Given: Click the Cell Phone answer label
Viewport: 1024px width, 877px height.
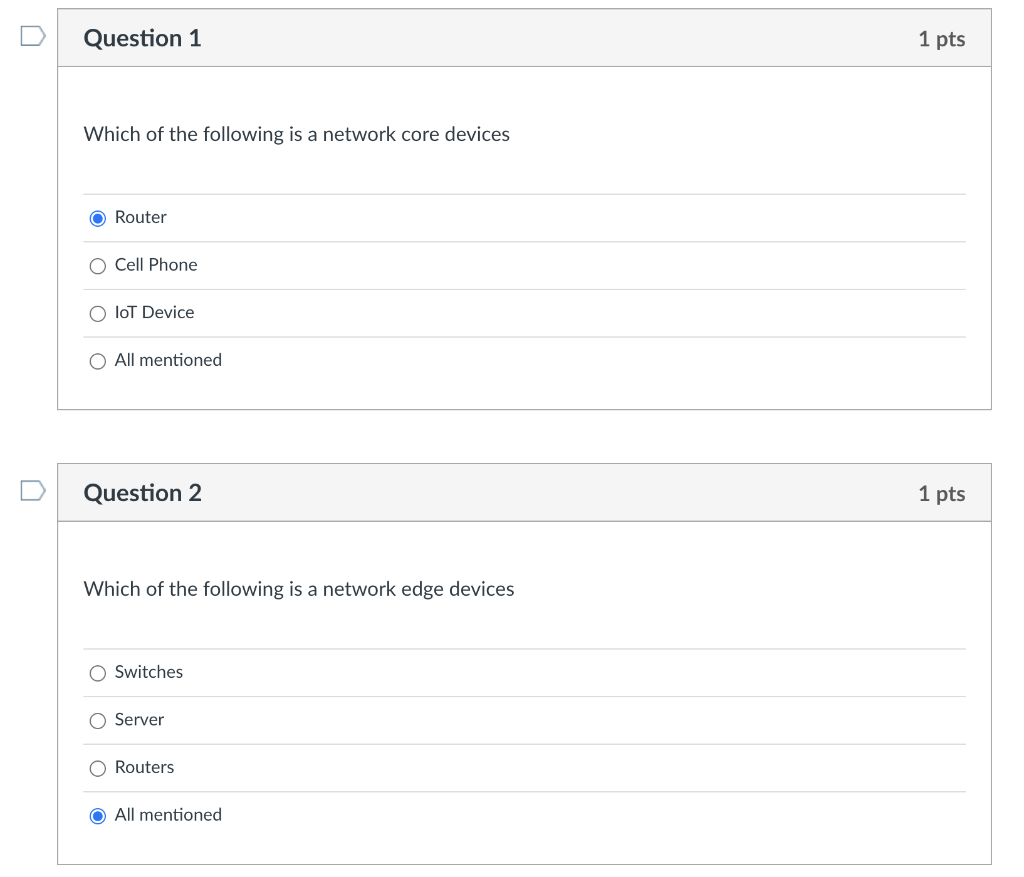Looking at the screenshot, I should pos(156,265).
